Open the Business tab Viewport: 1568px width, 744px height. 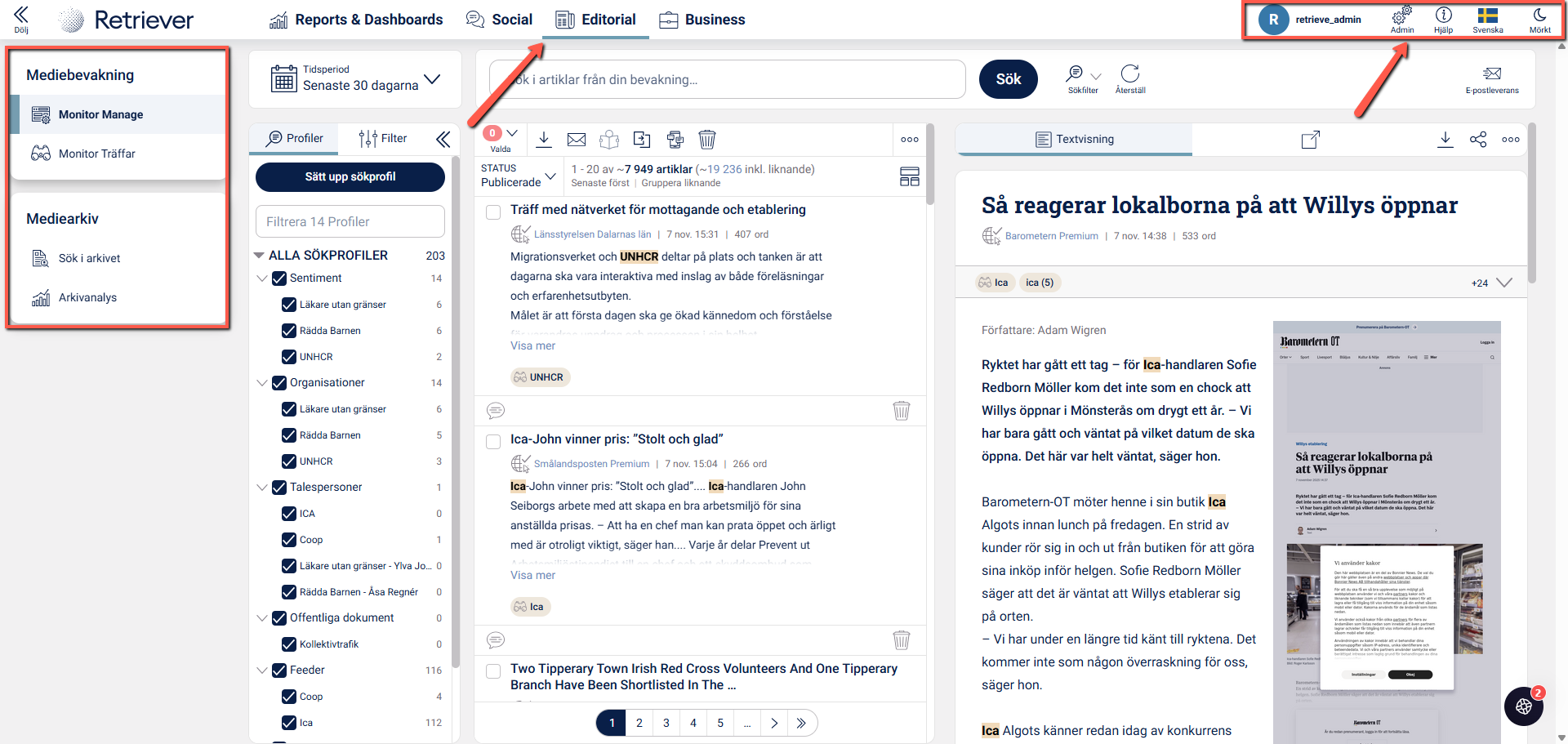(702, 20)
